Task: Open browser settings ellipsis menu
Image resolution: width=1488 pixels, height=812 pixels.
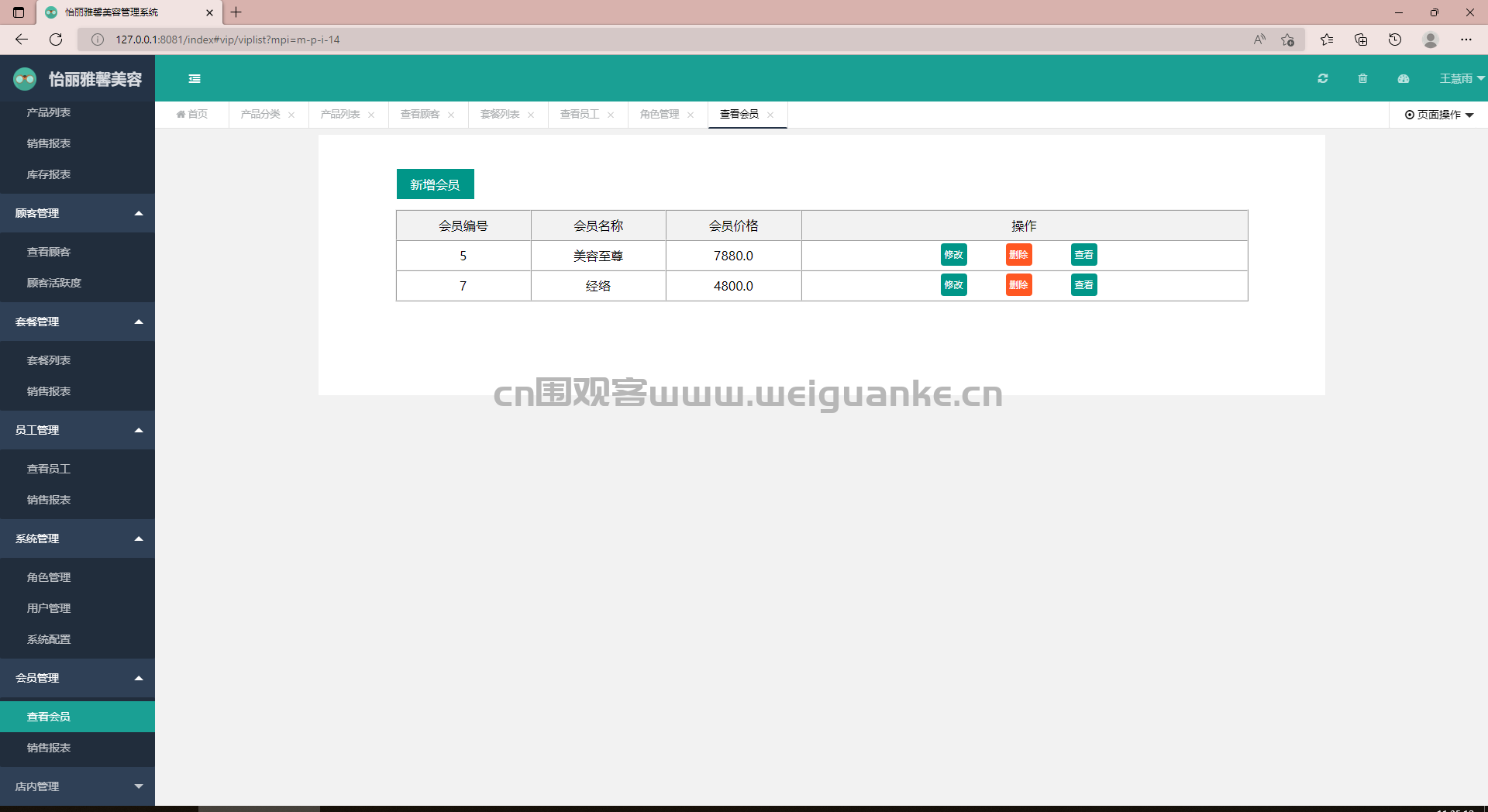Action: coord(1466,40)
